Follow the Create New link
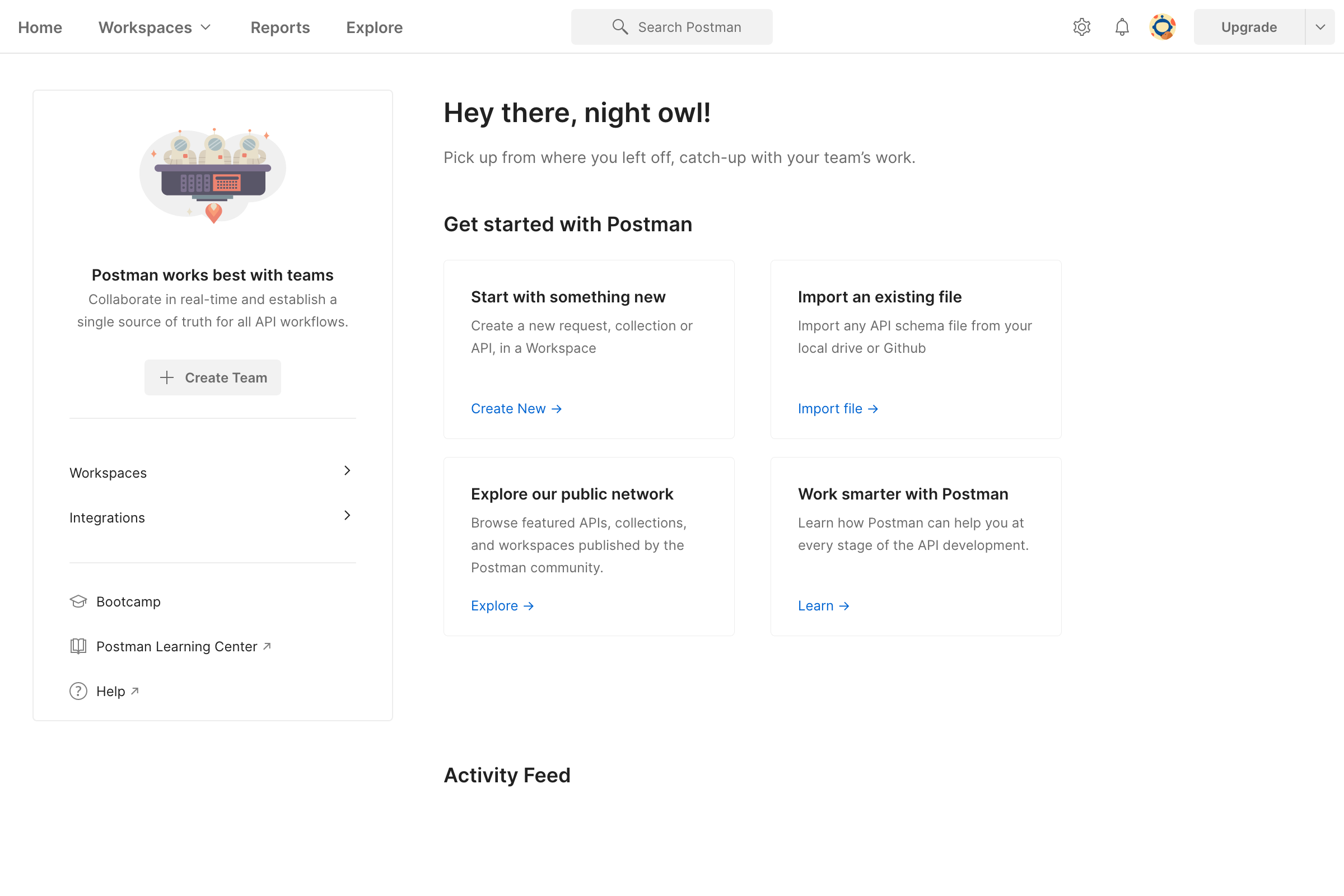This screenshot has height=896, width=1344. tap(516, 409)
